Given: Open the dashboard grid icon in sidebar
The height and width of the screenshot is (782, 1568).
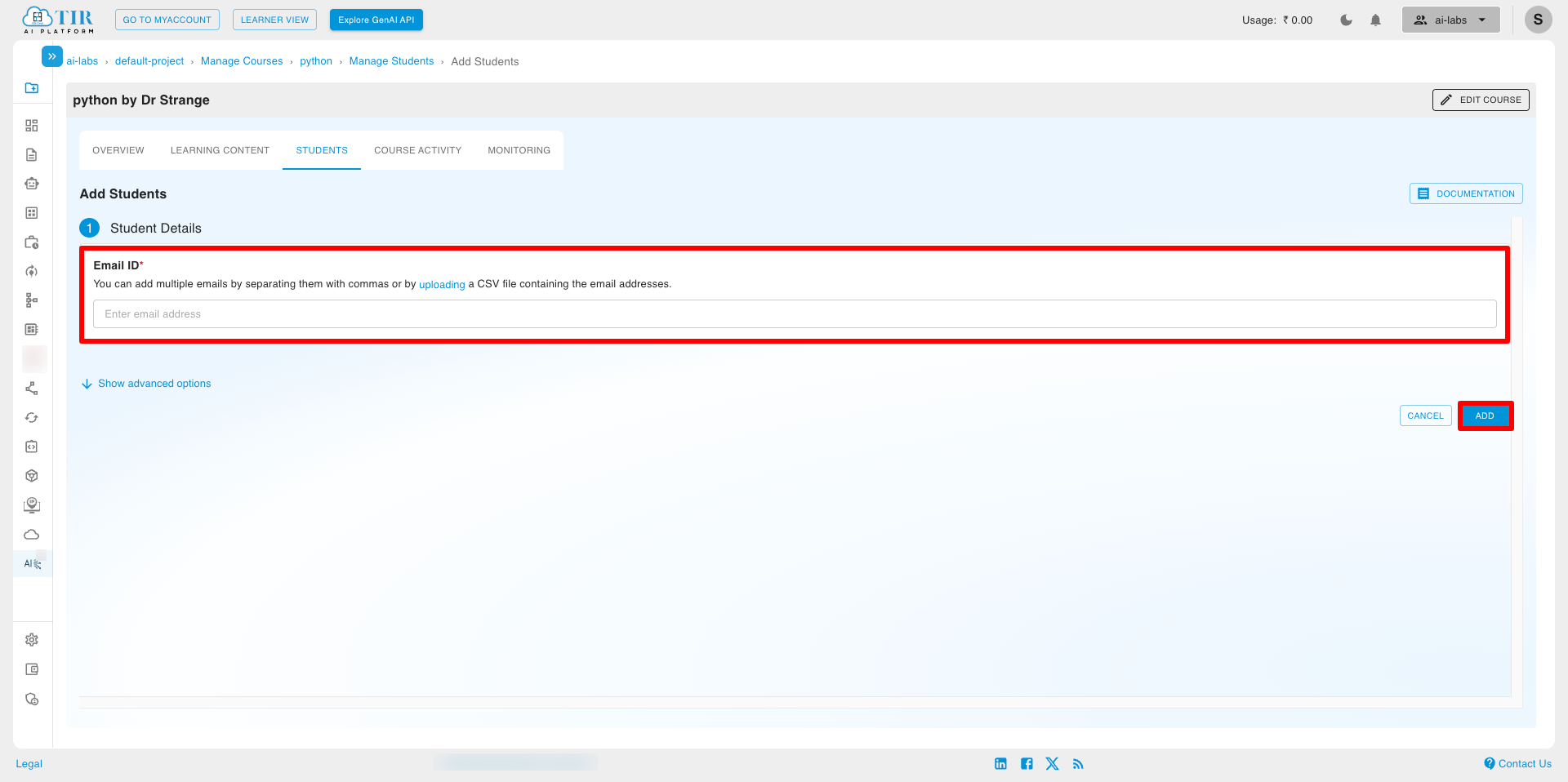Looking at the screenshot, I should 32,126.
